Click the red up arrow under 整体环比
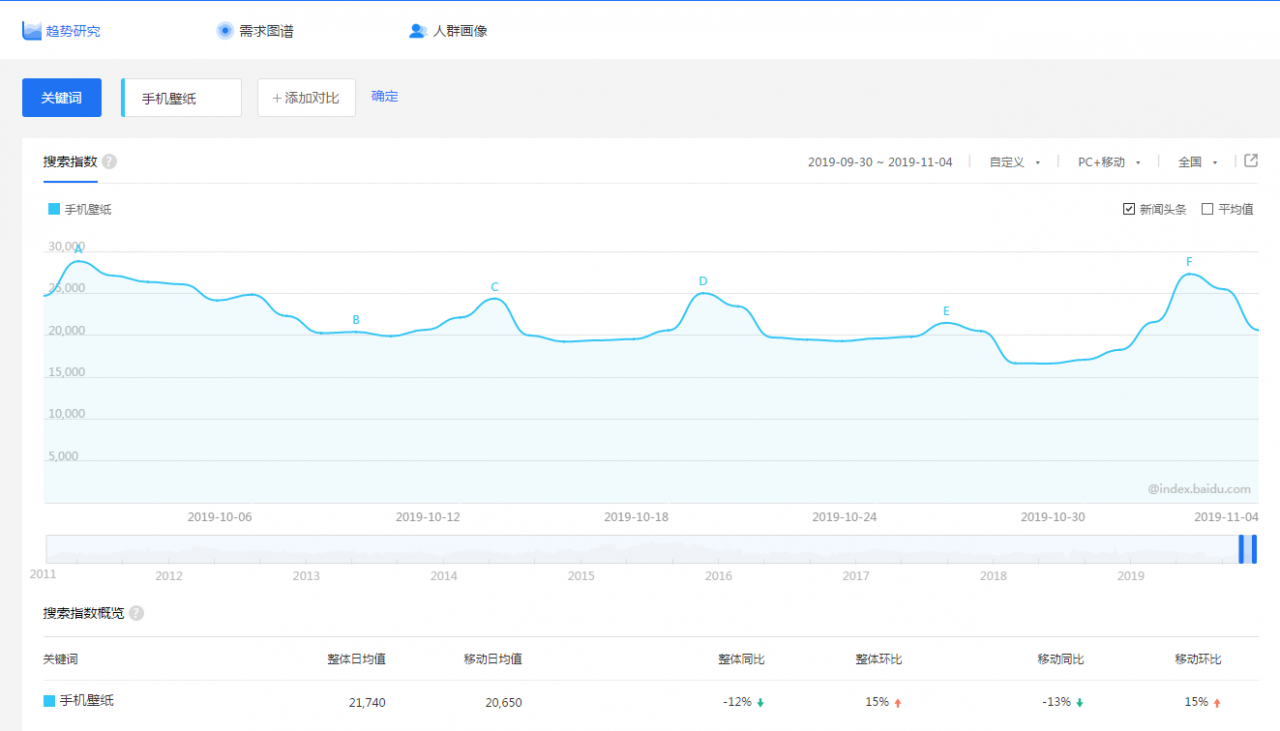This screenshot has height=731, width=1280. (x=897, y=703)
